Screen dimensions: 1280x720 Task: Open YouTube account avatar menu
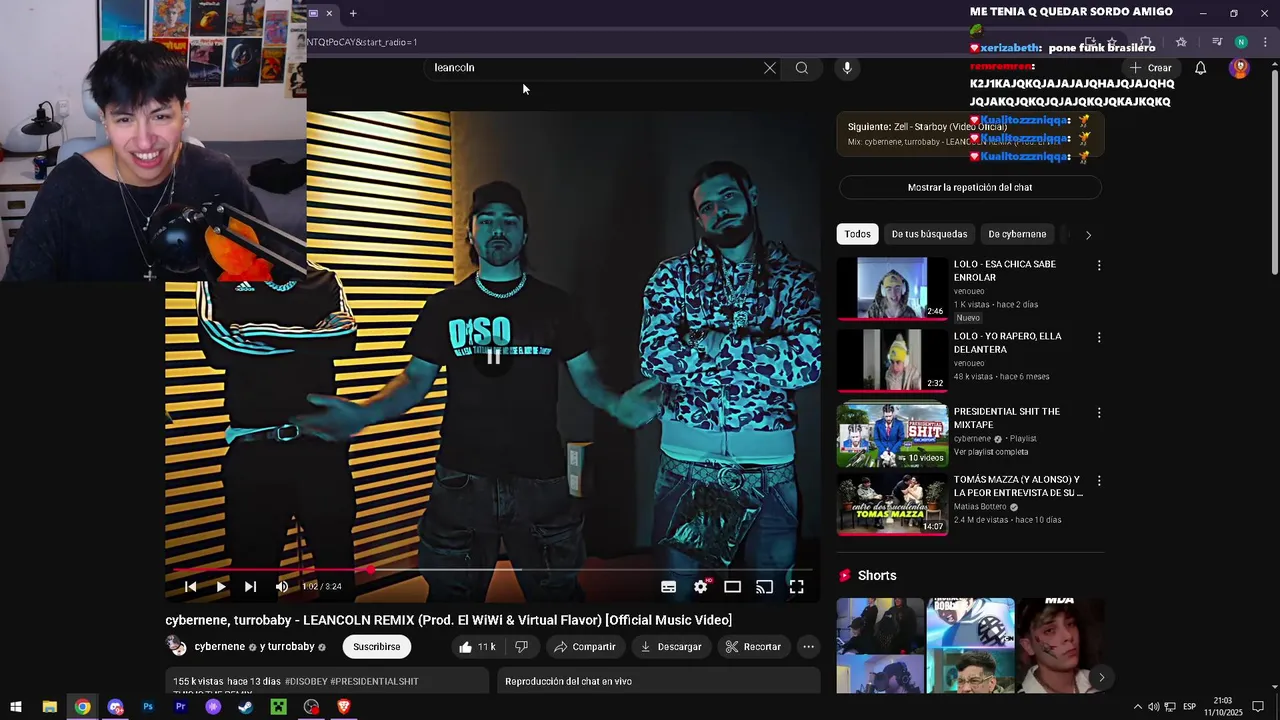[x=1239, y=68]
